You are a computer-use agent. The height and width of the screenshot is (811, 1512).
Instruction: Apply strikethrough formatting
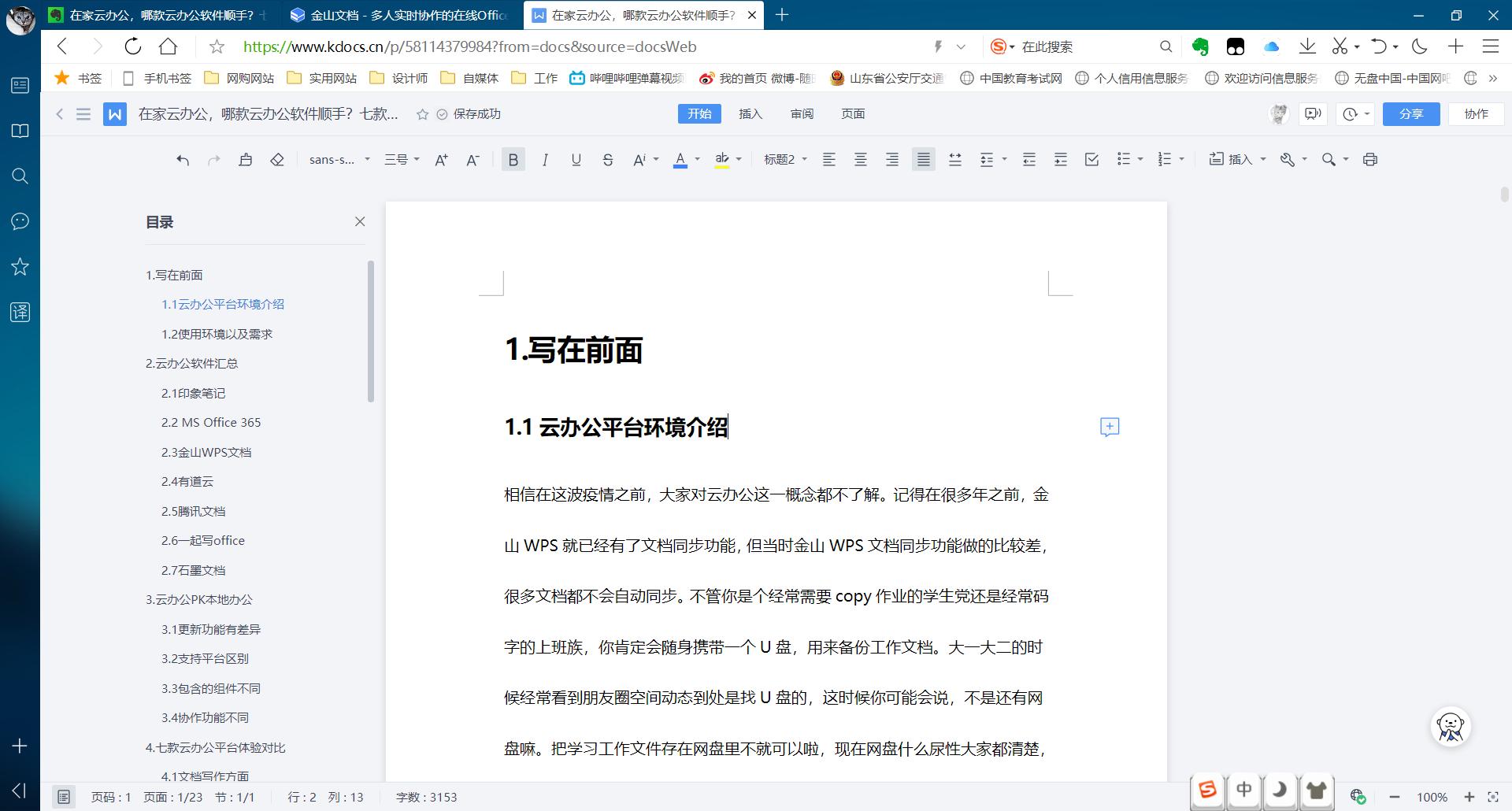tap(608, 159)
